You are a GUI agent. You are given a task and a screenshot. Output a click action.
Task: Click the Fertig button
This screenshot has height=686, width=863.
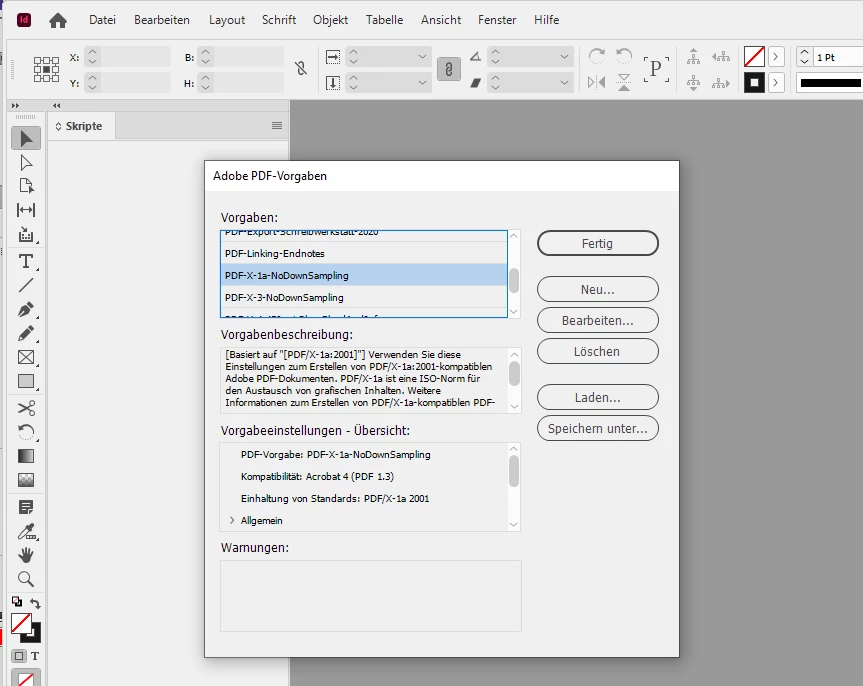click(x=598, y=243)
